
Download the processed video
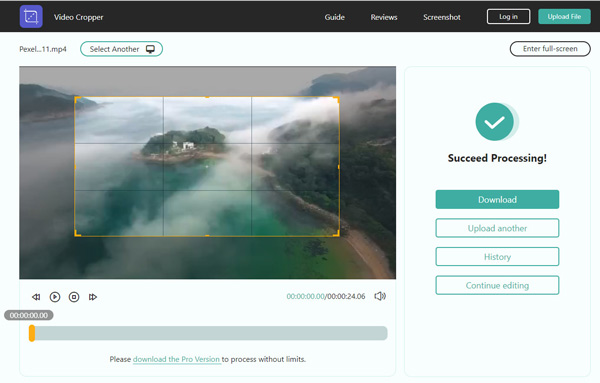497,199
